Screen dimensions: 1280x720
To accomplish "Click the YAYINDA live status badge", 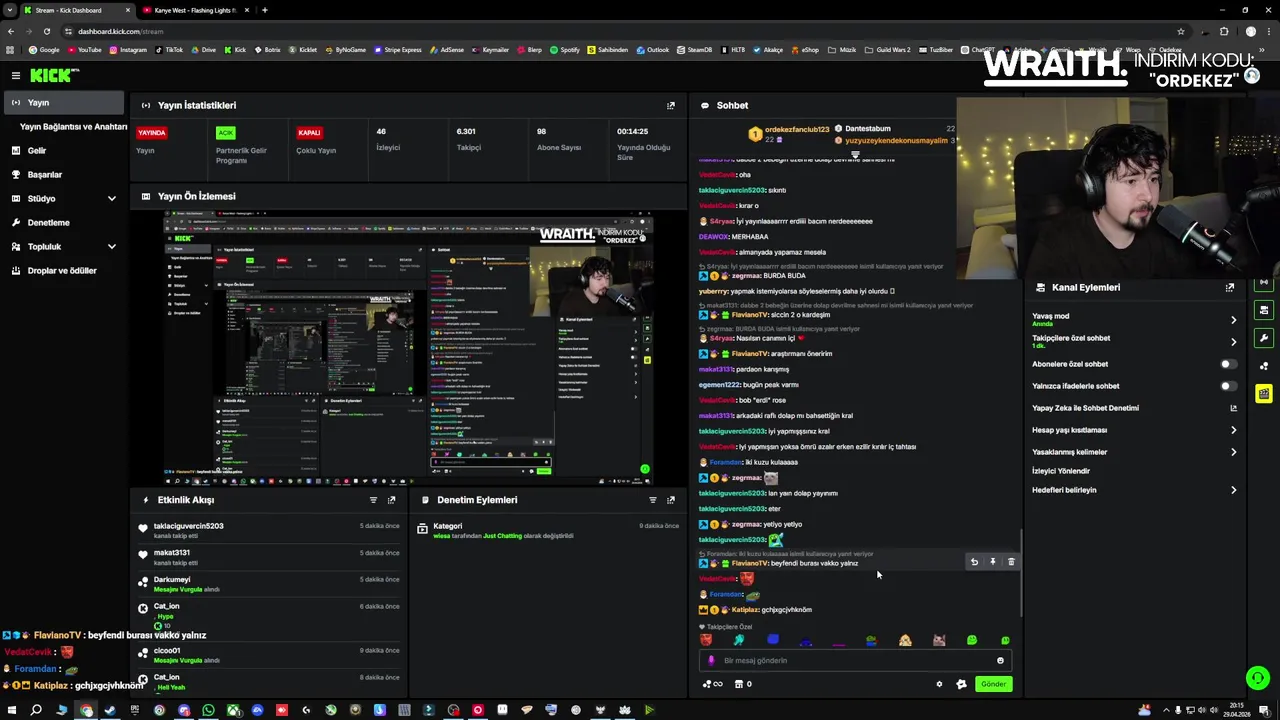I will tap(152, 132).
